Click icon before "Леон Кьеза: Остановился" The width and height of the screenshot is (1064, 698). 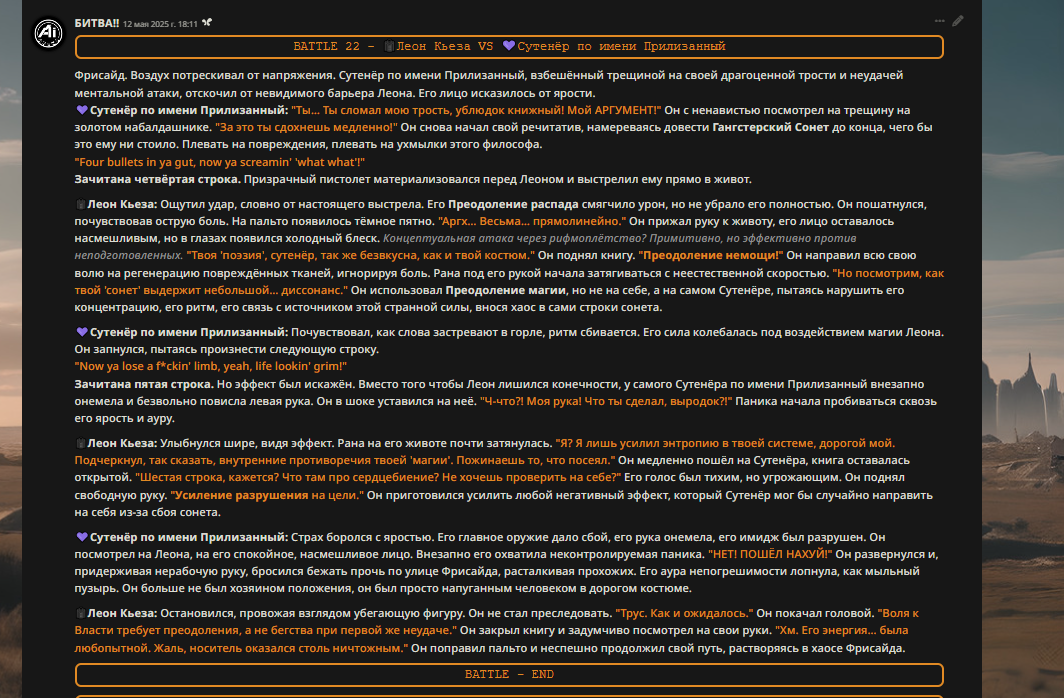(x=81, y=613)
